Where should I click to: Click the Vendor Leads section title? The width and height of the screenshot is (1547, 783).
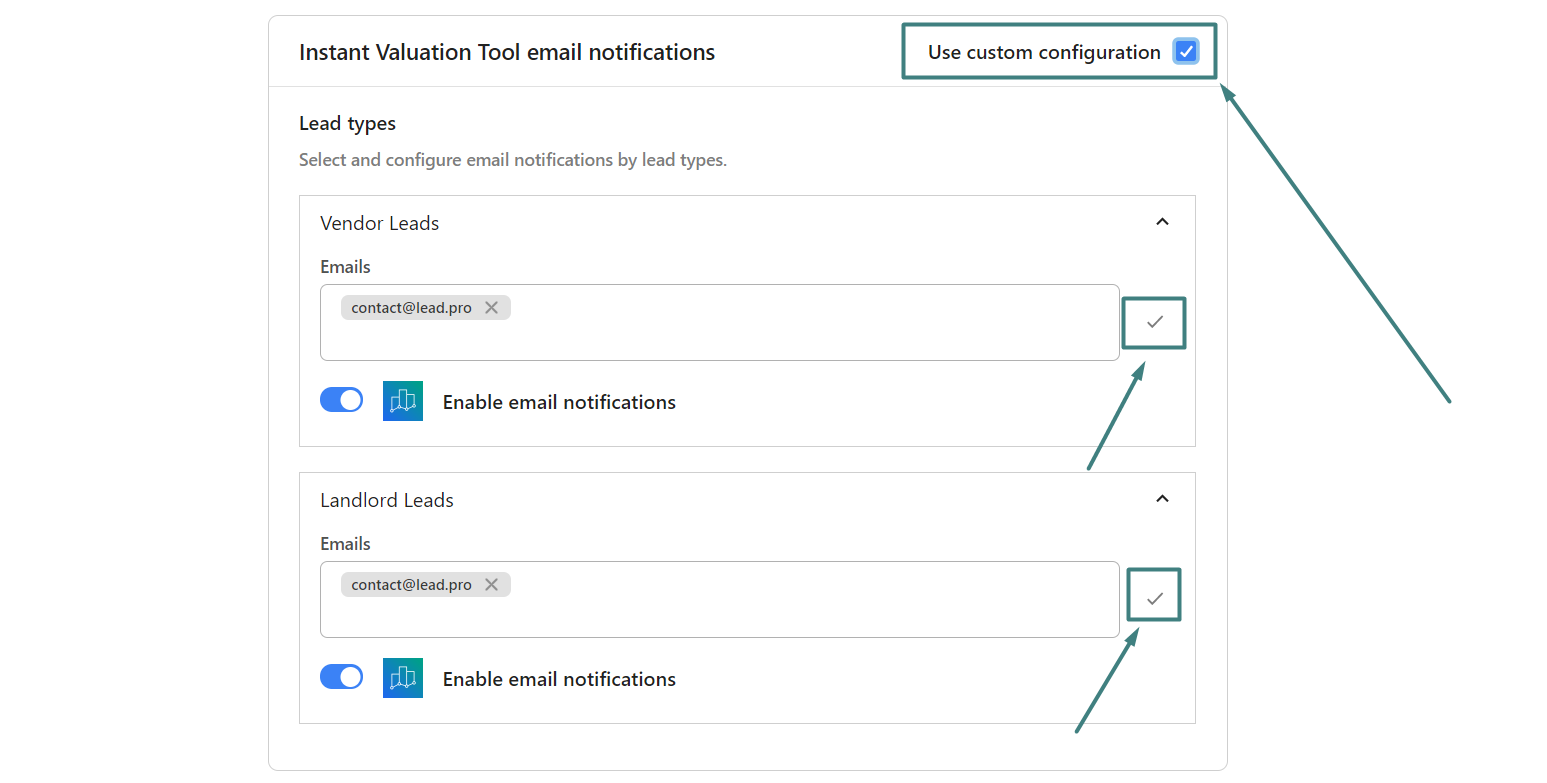[379, 223]
